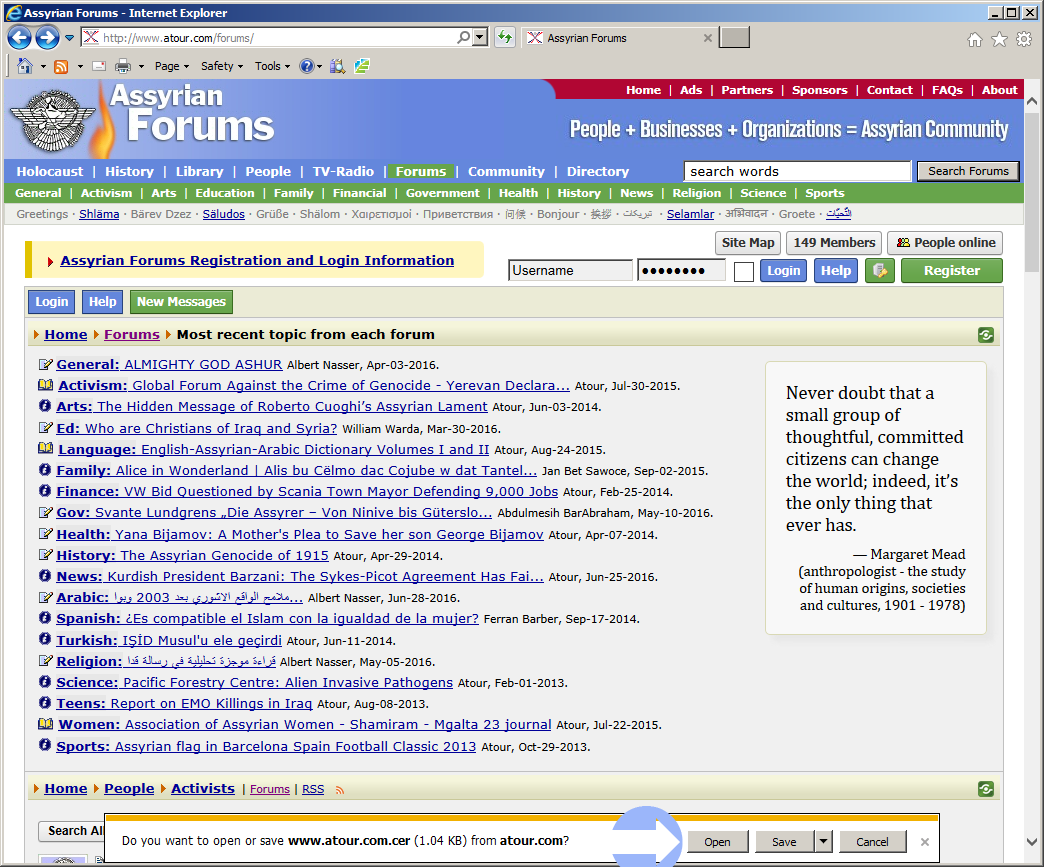Switch to the Assyrian Forums browser tab

[619, 38]
